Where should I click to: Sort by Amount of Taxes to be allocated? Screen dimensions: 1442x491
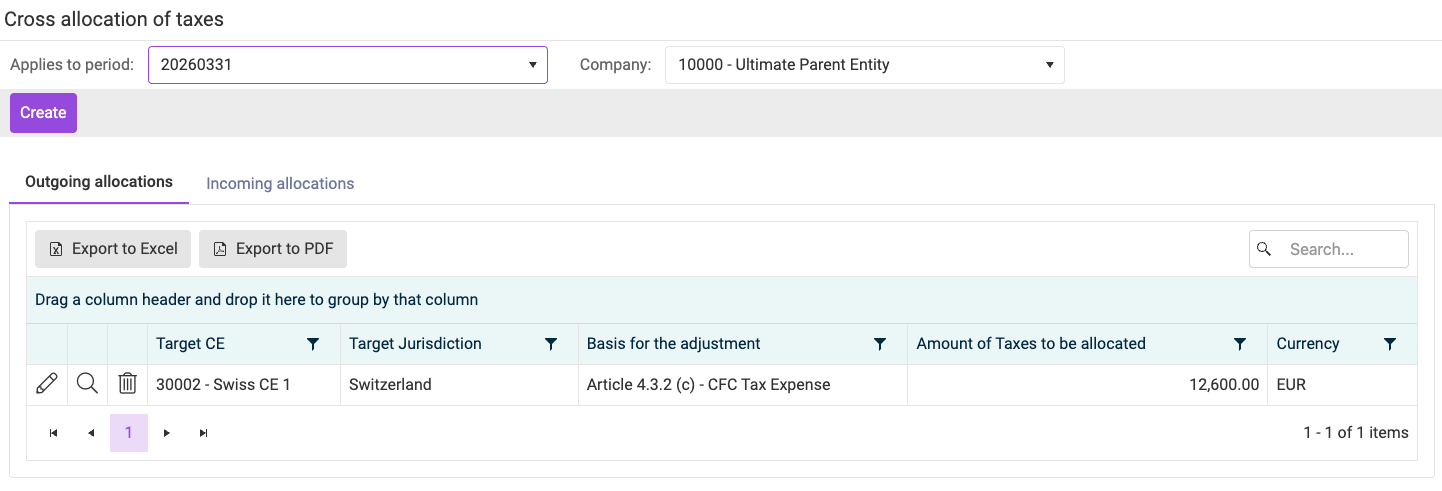1031,344
